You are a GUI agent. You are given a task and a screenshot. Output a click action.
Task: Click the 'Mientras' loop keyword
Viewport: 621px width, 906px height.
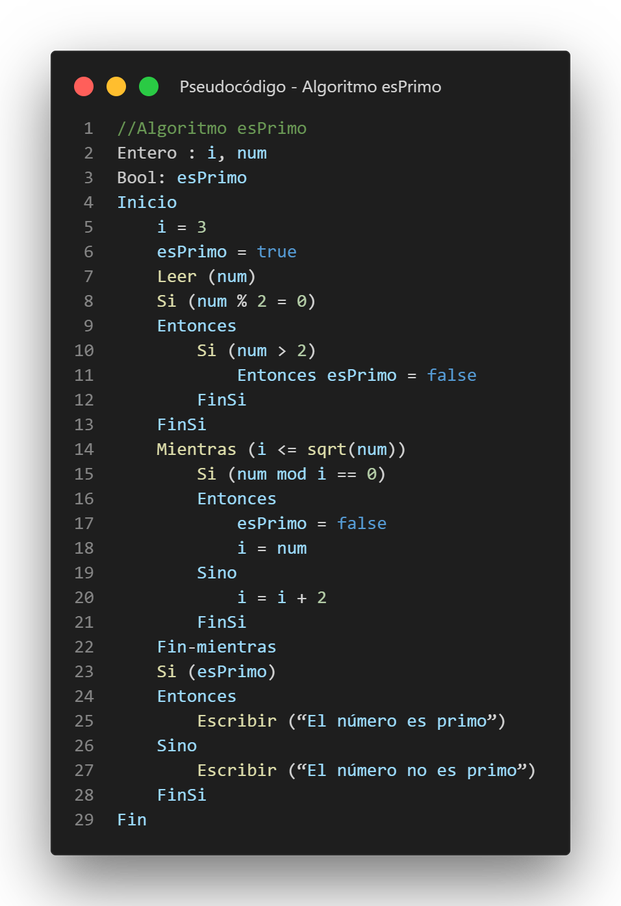click(196, 449)
